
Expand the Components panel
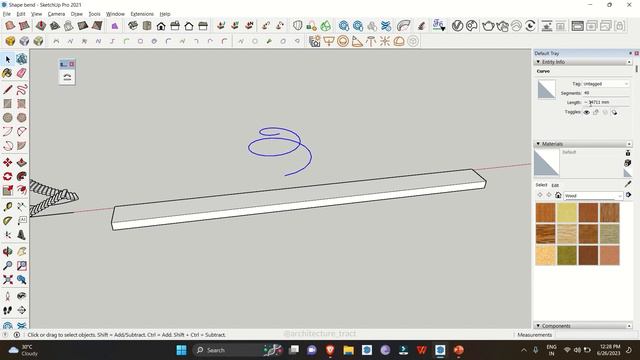(538, 326)
